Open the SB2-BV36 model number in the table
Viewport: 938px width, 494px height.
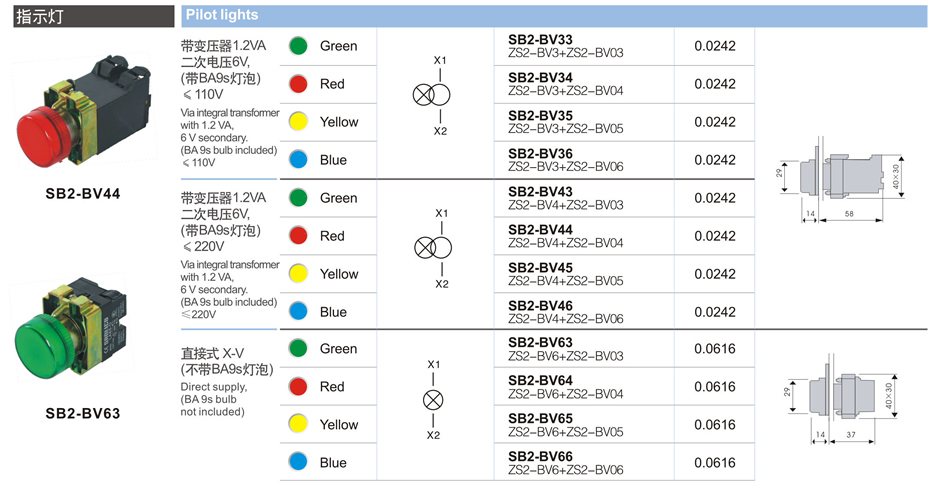tap(540, 153)
